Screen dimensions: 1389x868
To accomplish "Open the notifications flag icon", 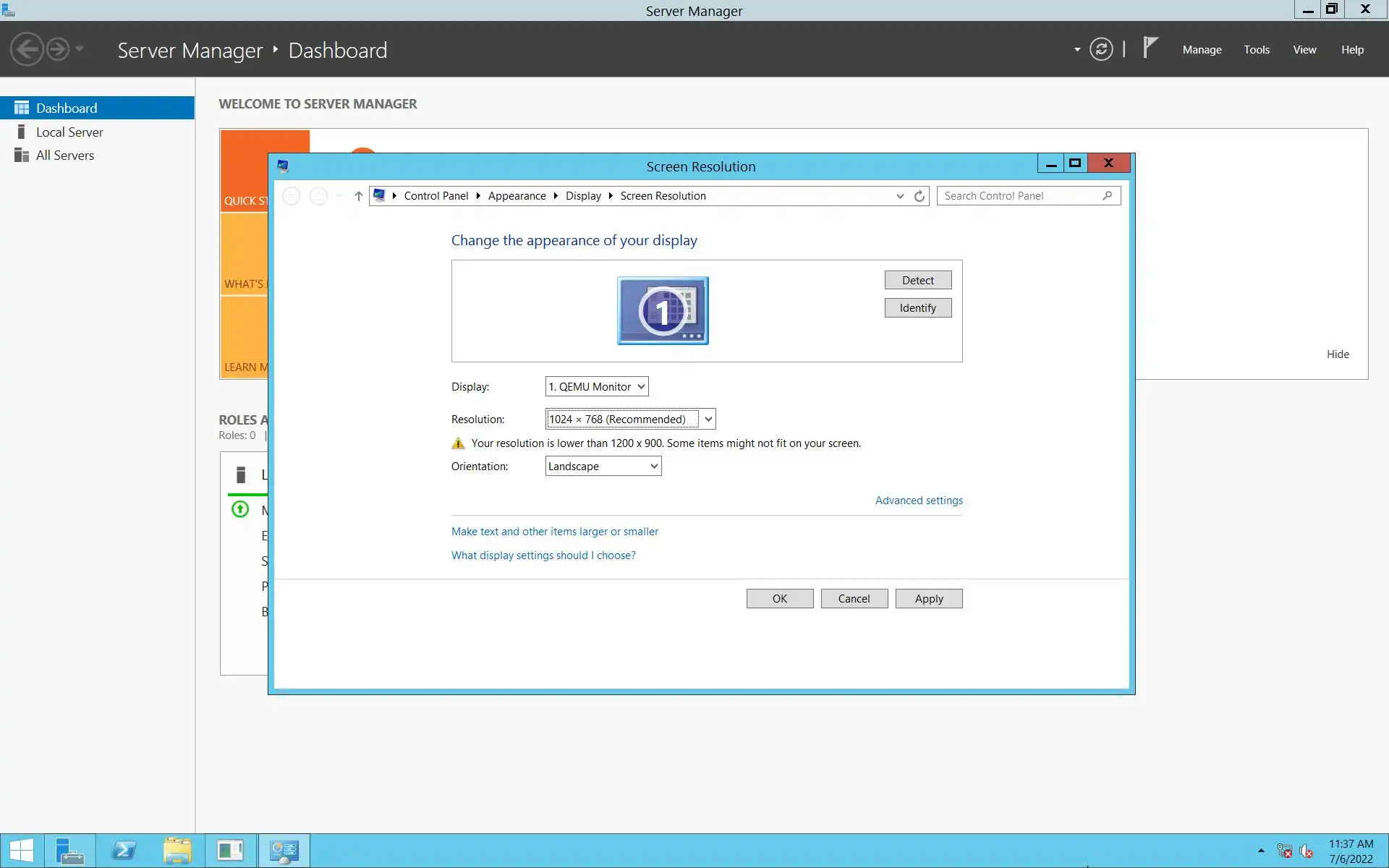I will click(x=1150, y=48).
